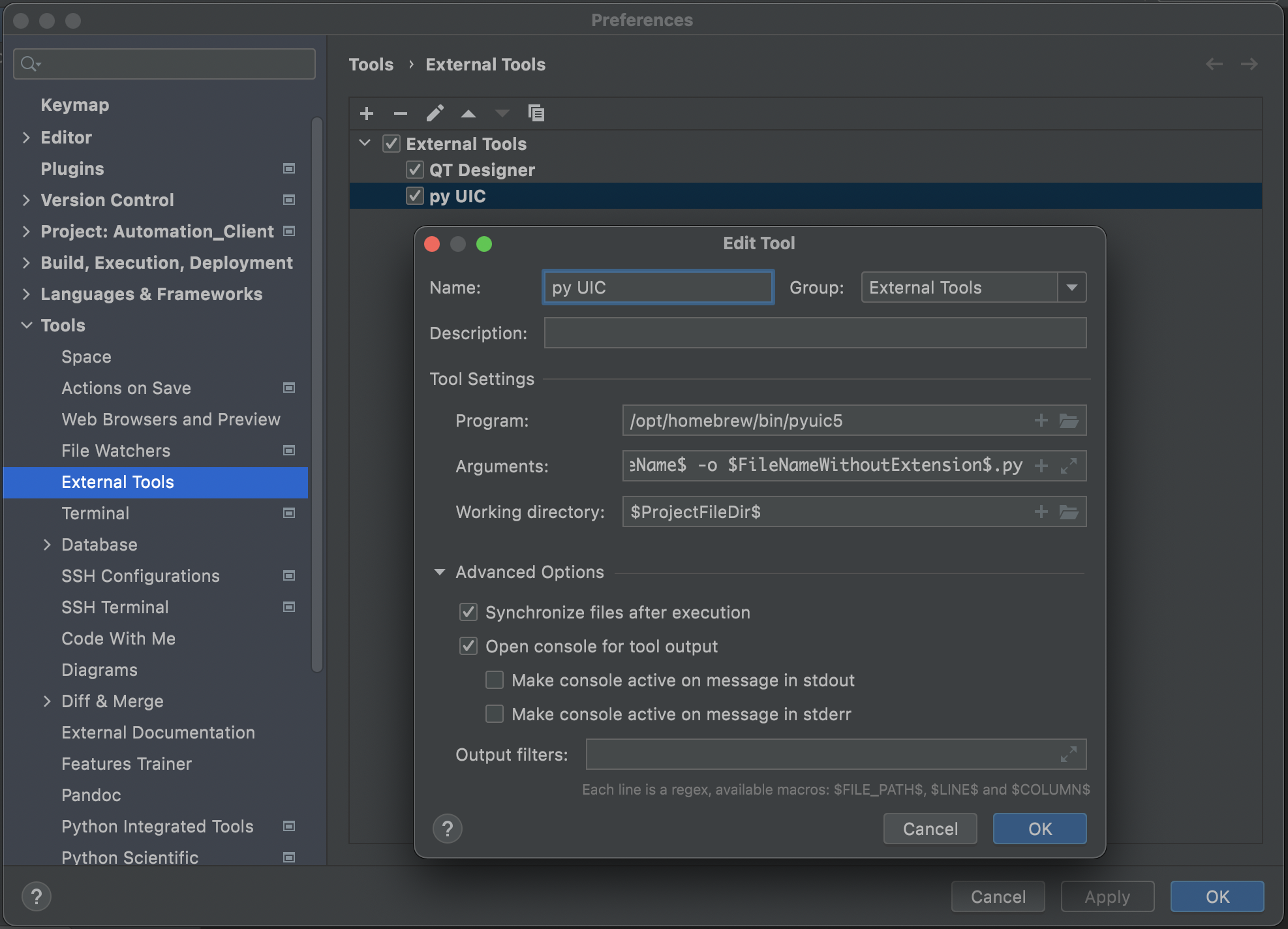Image resolution: width=1288 pixels, height=929 pixels.
Task: Insert macro in Working directory field
Action: (1041, 511)
